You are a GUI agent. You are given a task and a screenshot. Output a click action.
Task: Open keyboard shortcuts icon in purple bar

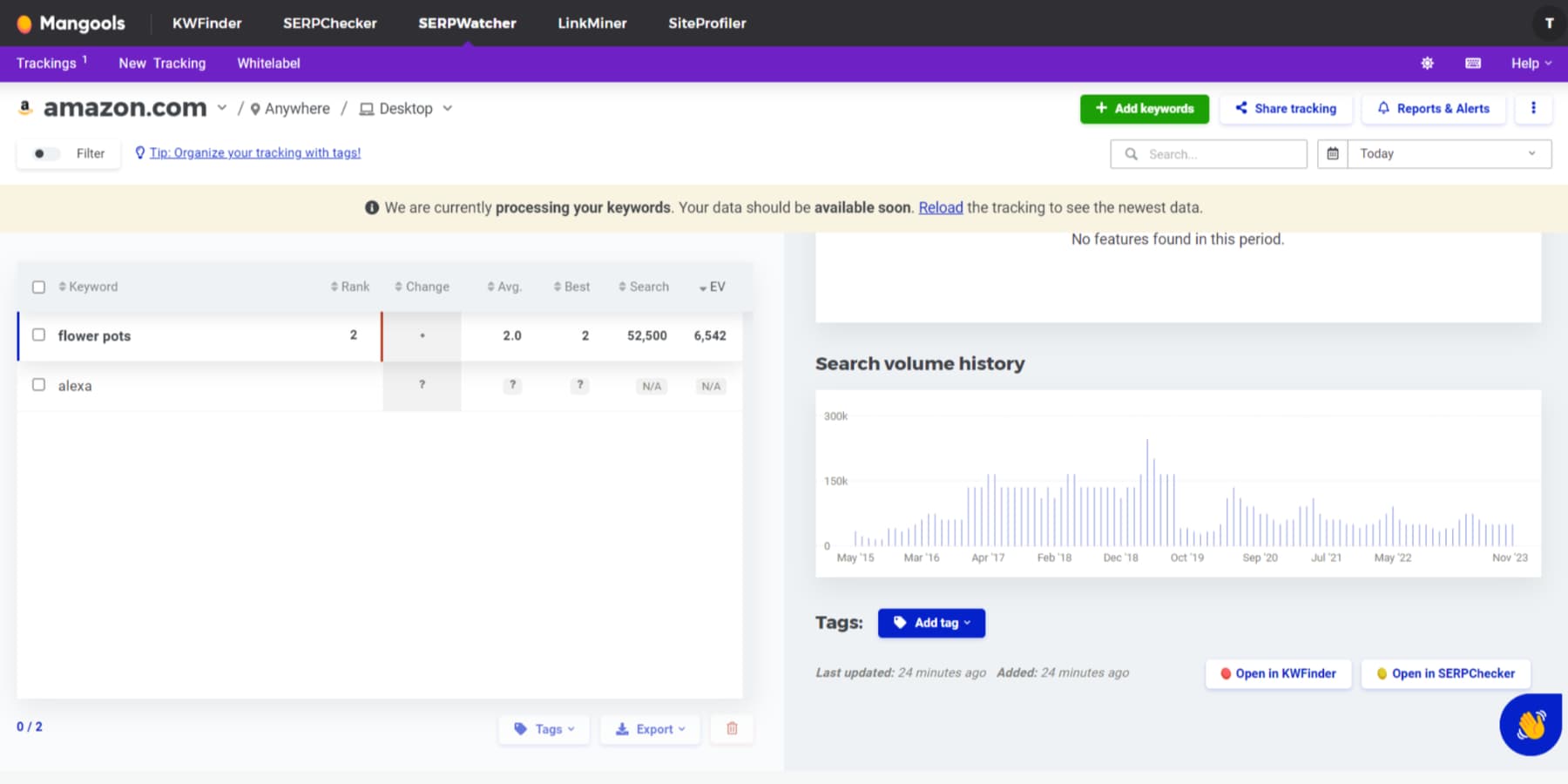(x=1474, y=63)
